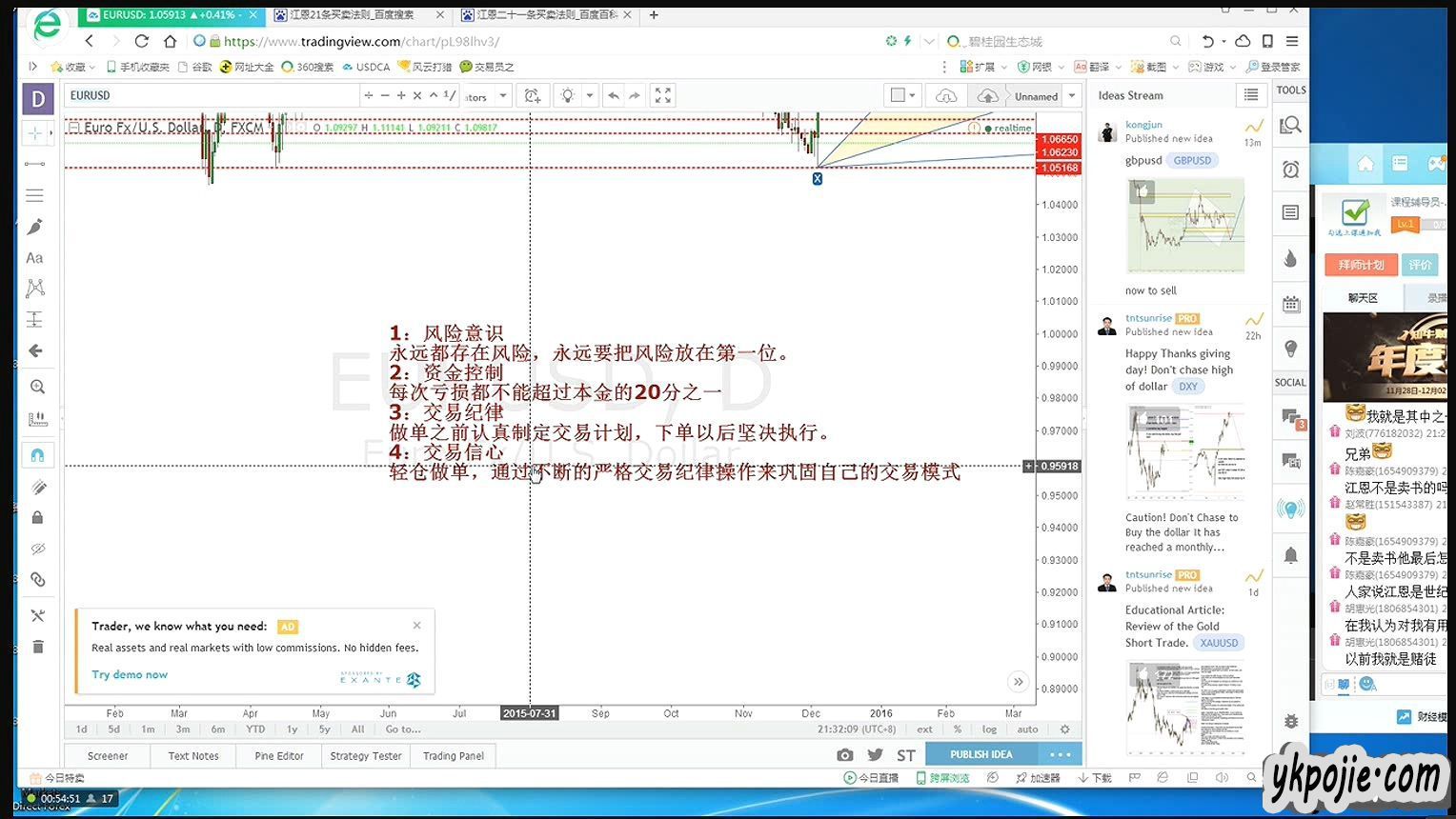Toggle log scale on the chart
This screenshot has height=819, width=1456.
989,729
